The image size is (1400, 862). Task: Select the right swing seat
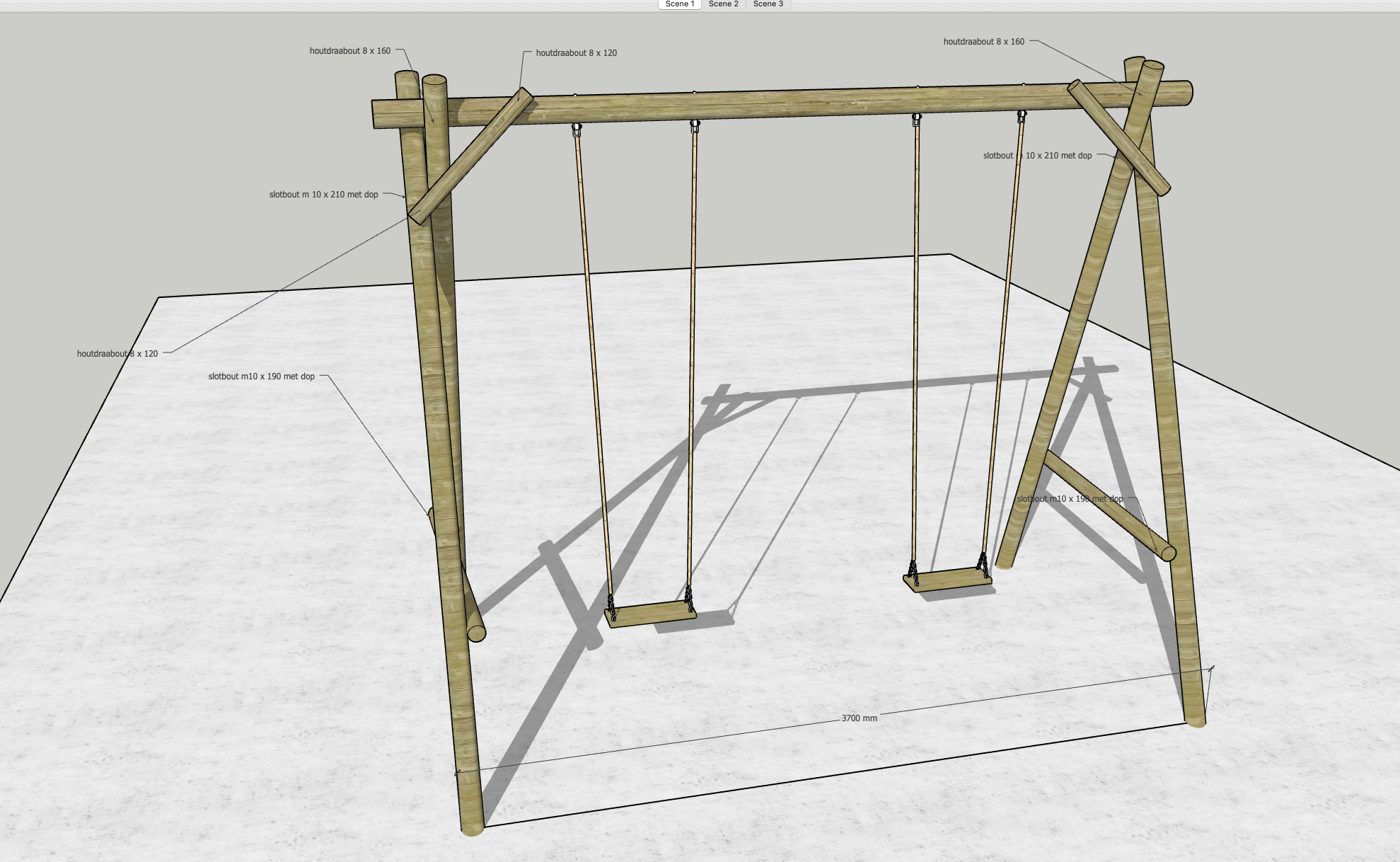tap(948, 580)
